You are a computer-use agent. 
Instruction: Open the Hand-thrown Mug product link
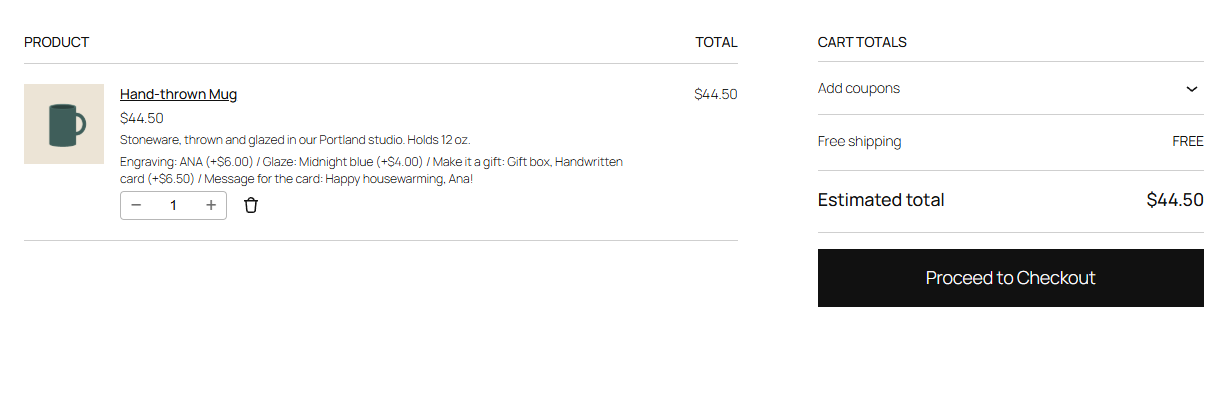[178, 94]
